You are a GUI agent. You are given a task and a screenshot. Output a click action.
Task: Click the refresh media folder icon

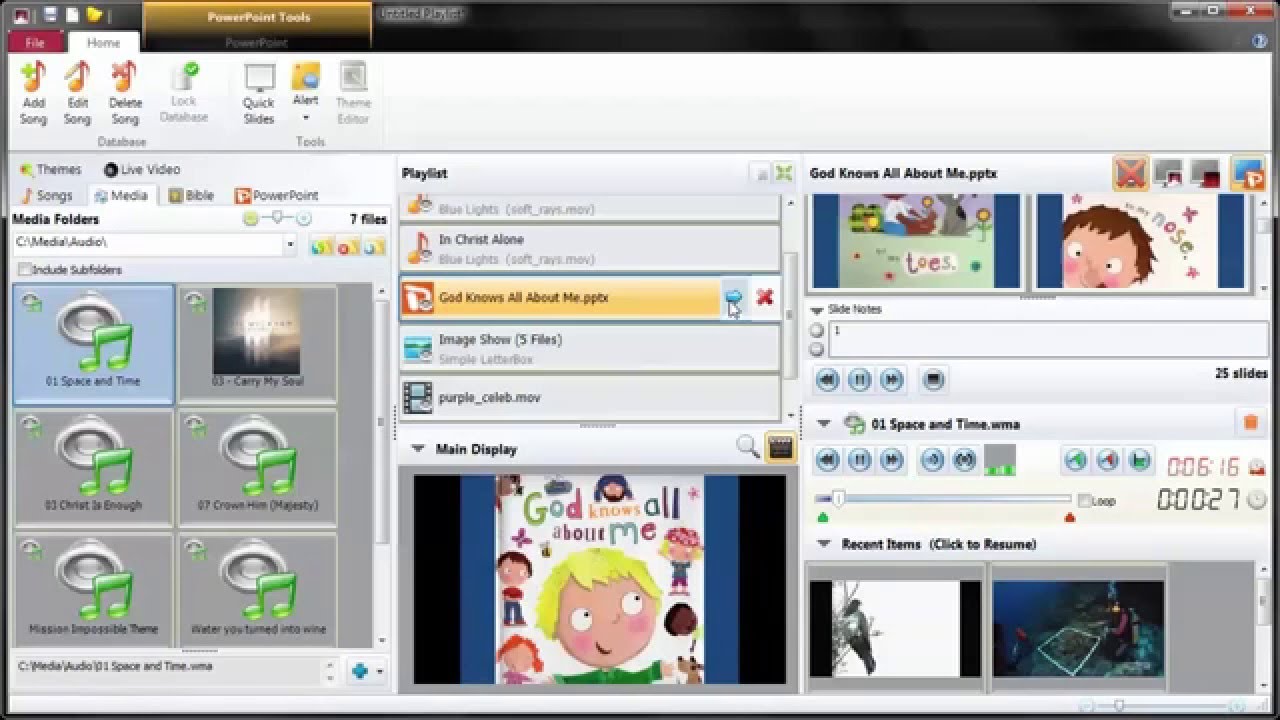(373, 246)
